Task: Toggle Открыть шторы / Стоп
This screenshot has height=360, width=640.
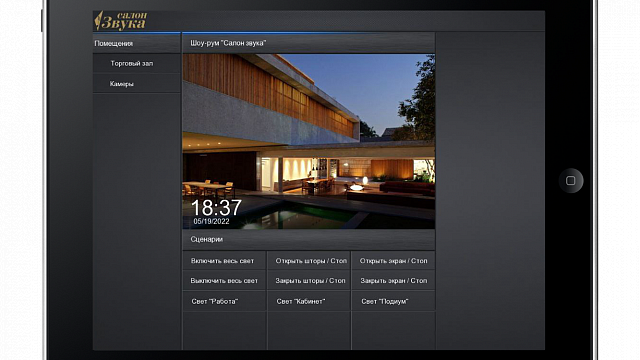Action: 309,260
